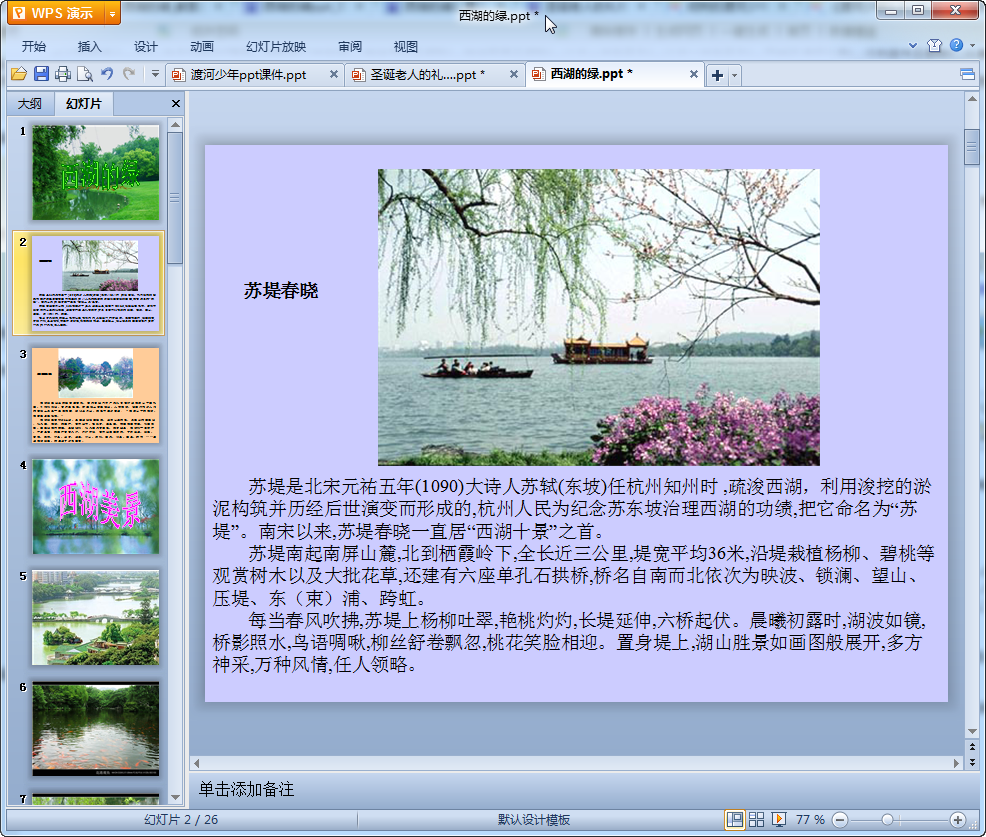
Task: Select slide 5 thumbnail with bridge
Action: pyautogui.click(x=96, y=618)
